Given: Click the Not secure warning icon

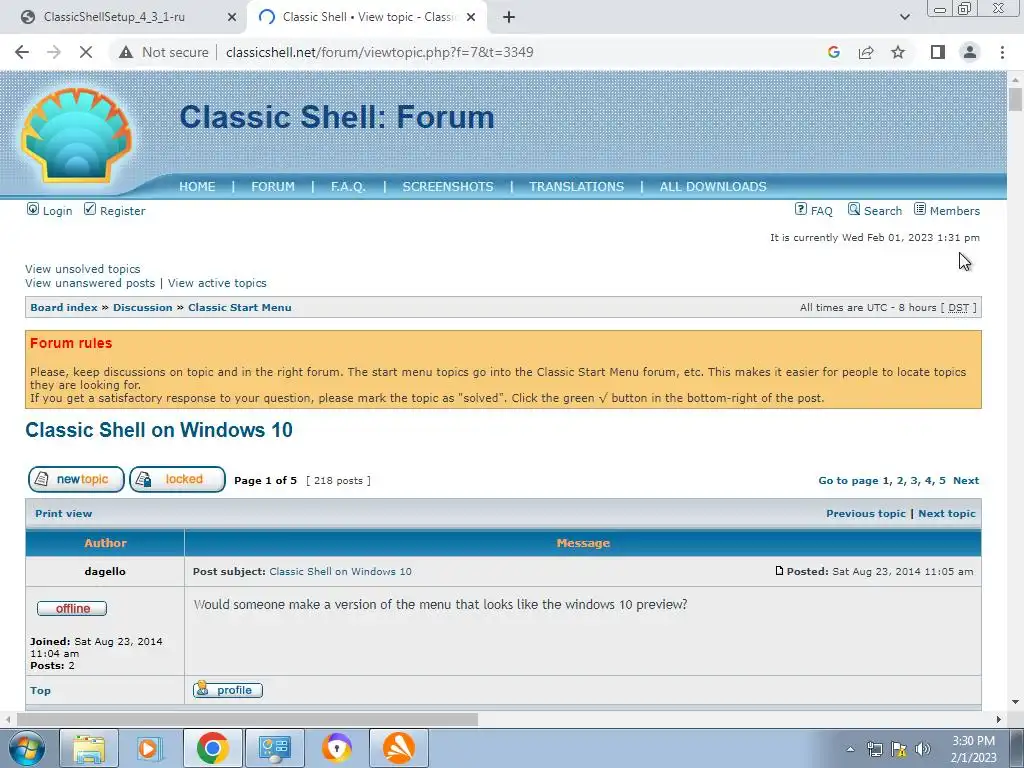Looking at the screenshot, I should tap(126, 52).
